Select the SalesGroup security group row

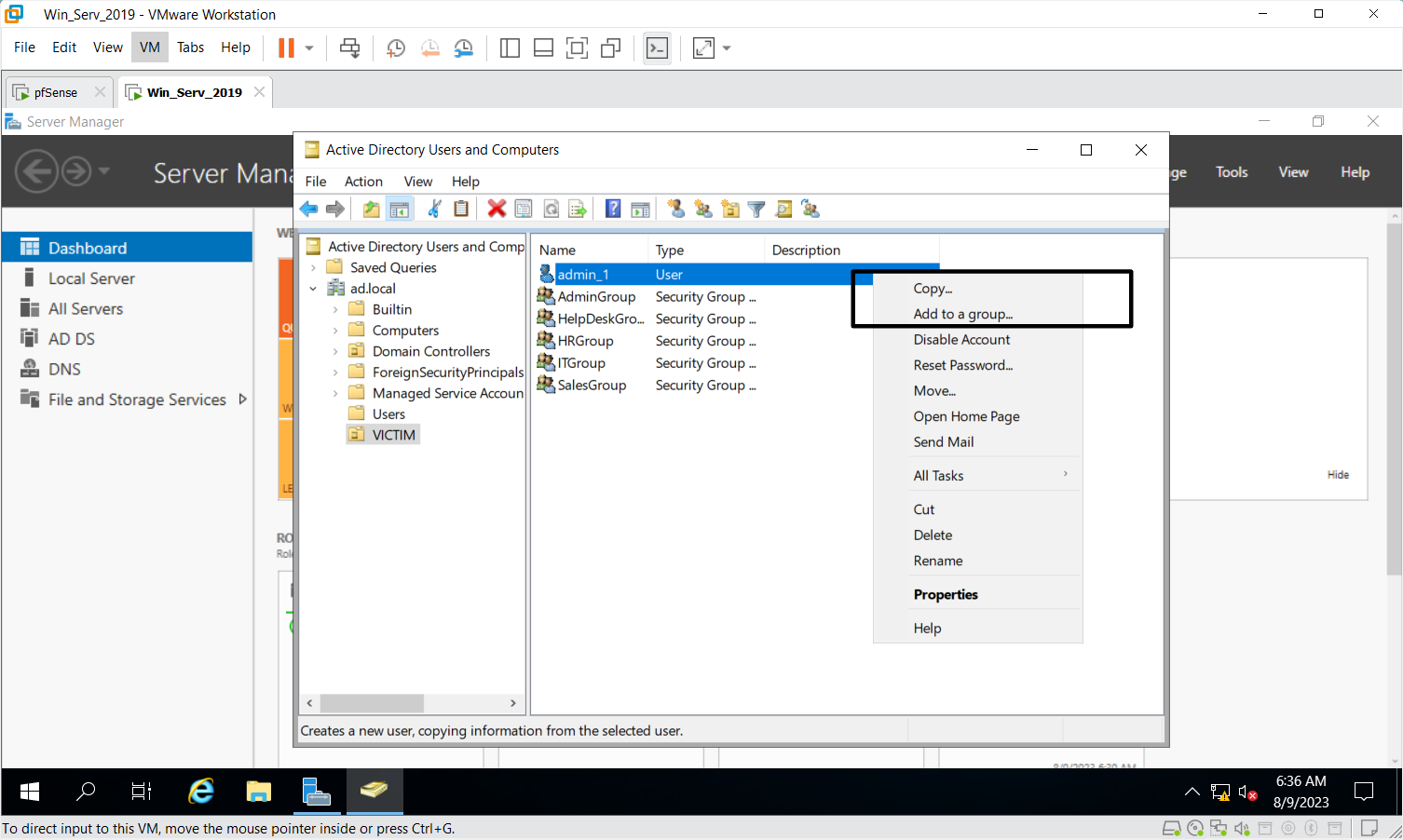(592, 386)
